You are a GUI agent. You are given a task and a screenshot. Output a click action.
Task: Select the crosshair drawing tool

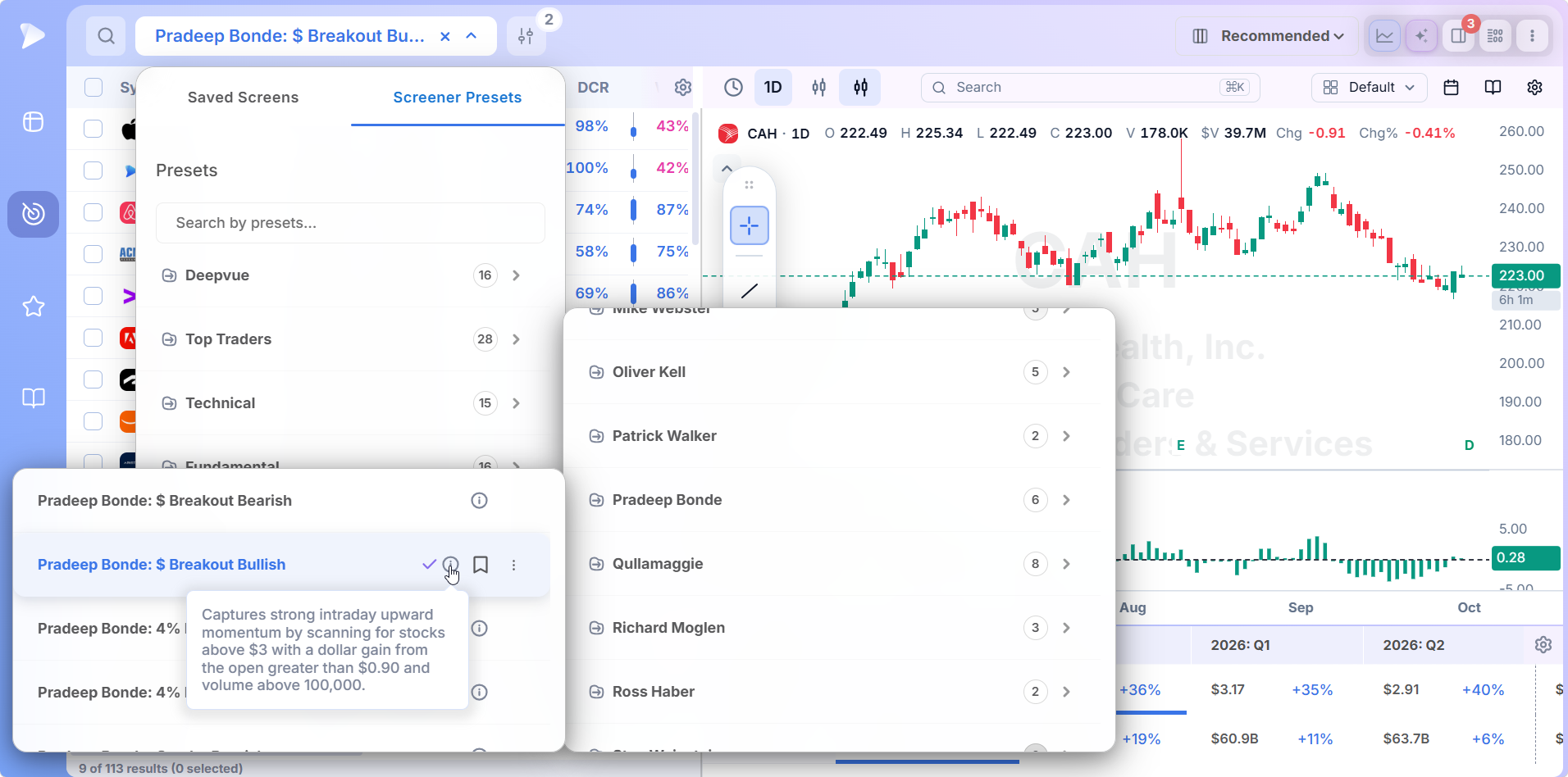[750, 225]
